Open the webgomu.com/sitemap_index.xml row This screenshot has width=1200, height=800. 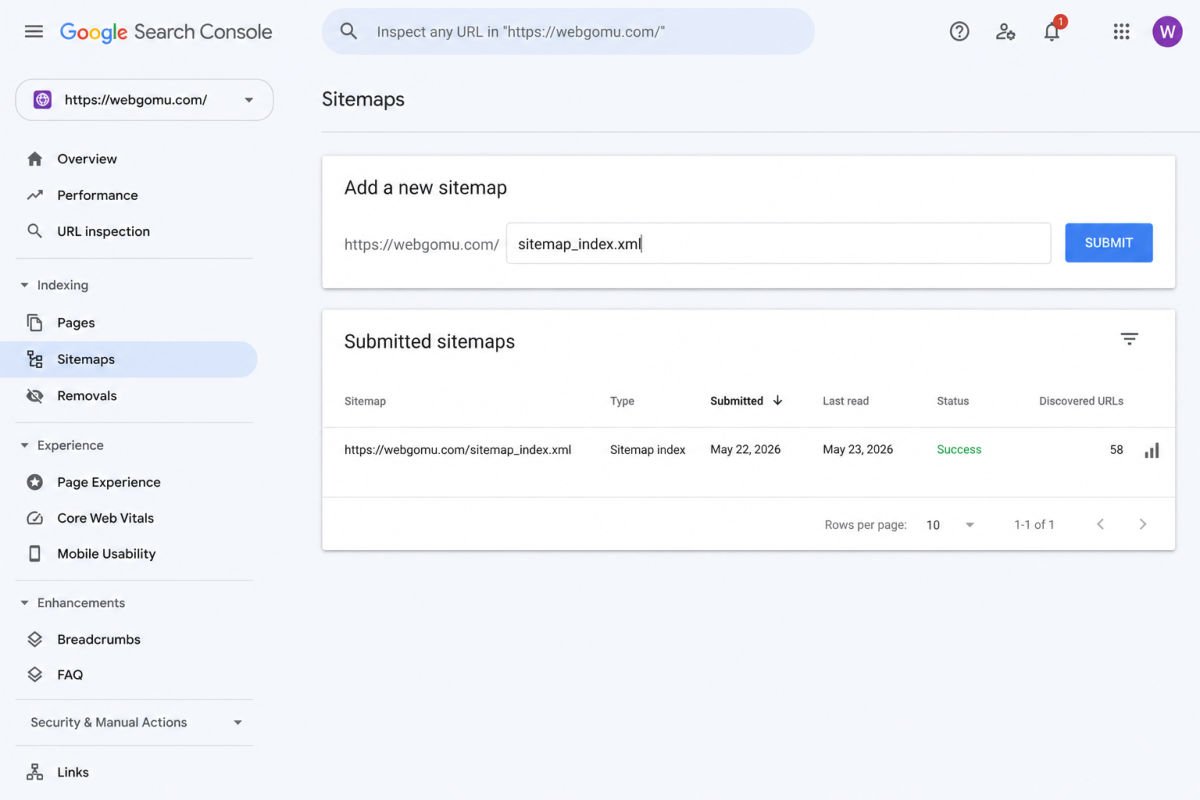tap(748, 450)
